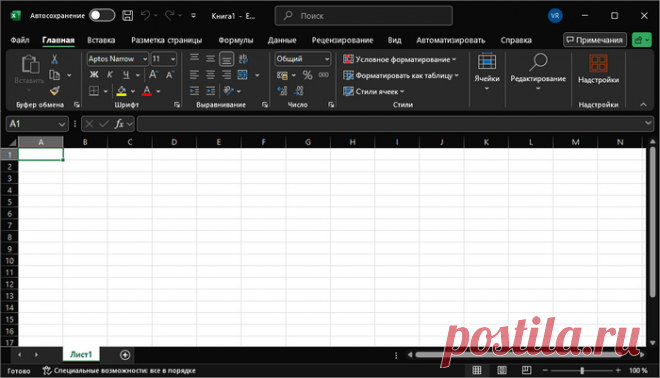Click the Orientation text angle icon
Viewport: 660px width, 378px height.
(229, 91)
